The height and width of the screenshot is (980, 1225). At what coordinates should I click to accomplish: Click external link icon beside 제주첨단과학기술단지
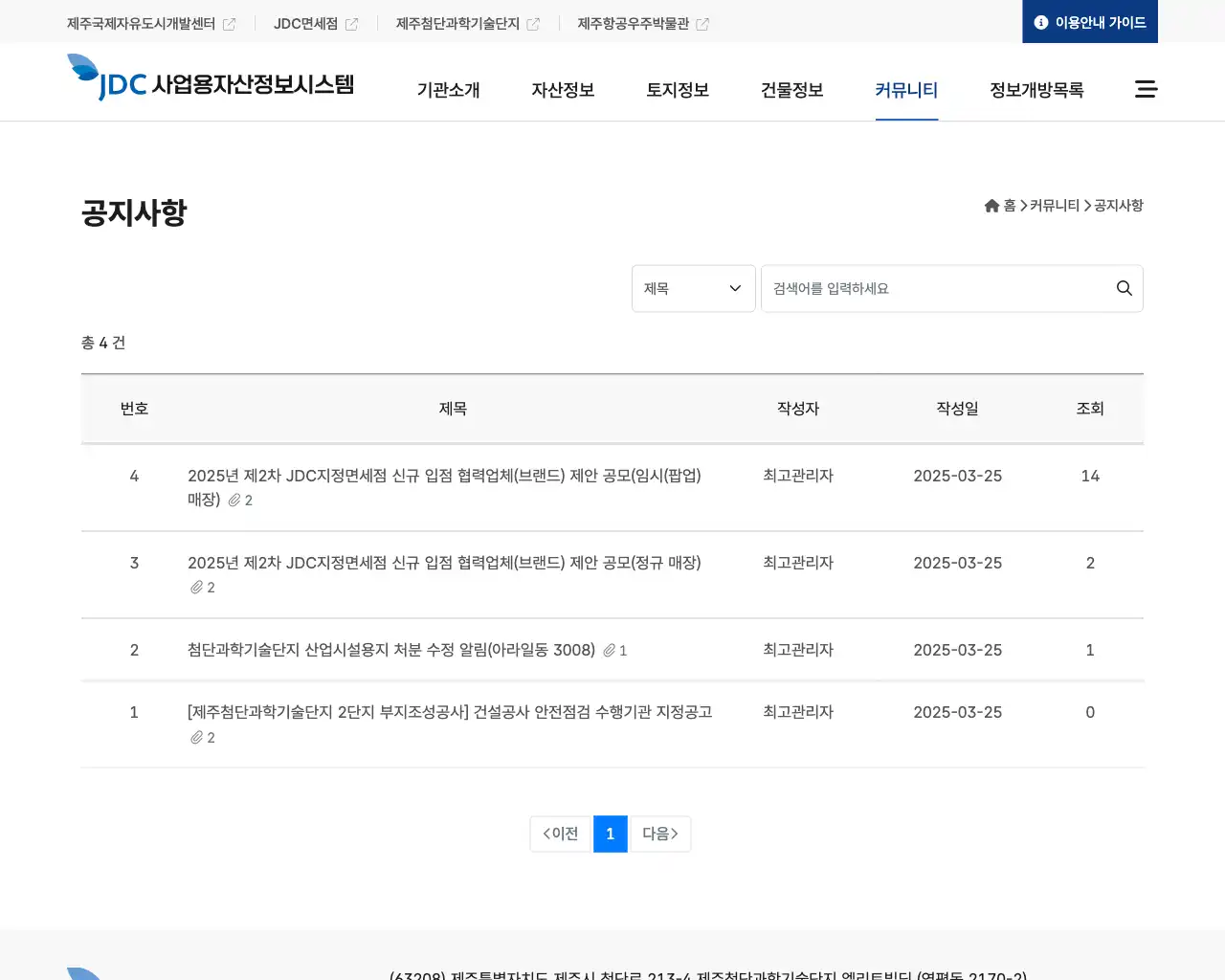pos(533,24)
